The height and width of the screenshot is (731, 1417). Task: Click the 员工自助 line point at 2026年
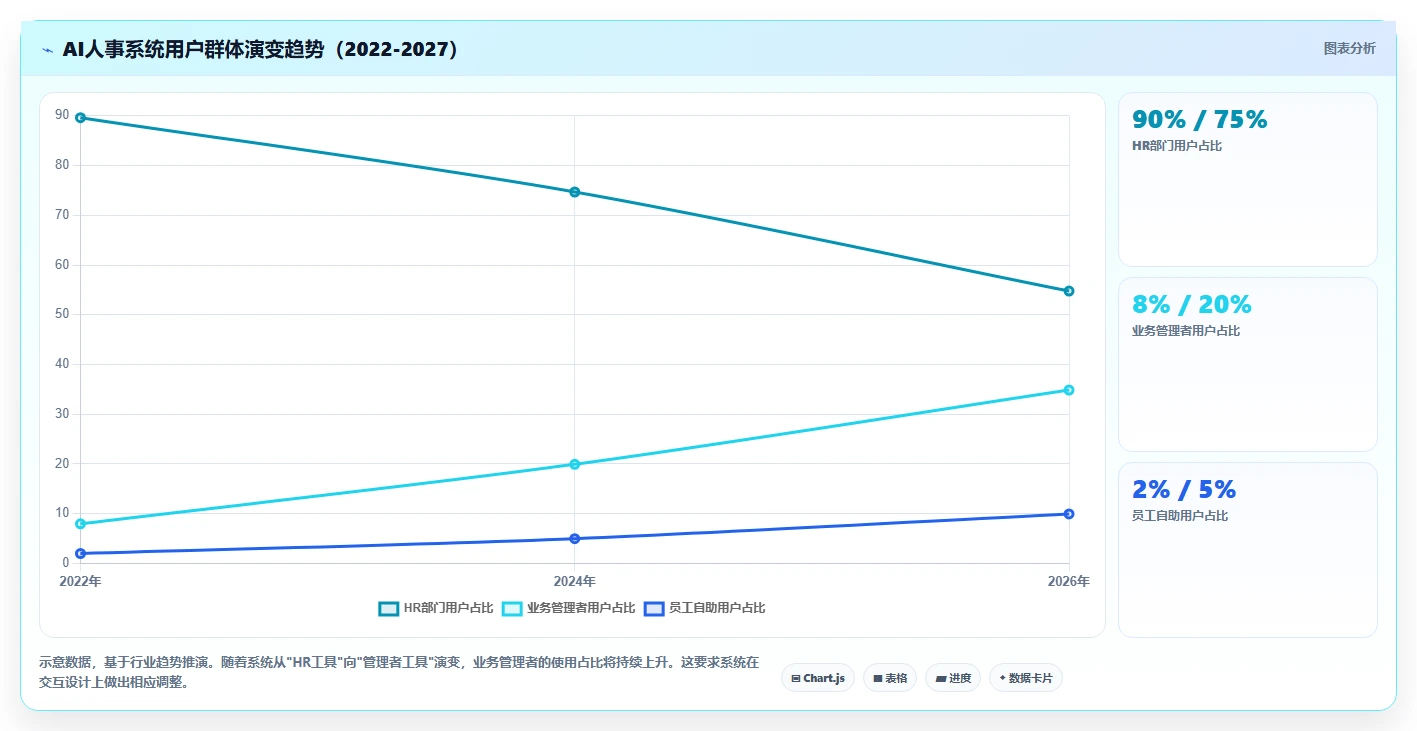click(x=1069, y=514)
